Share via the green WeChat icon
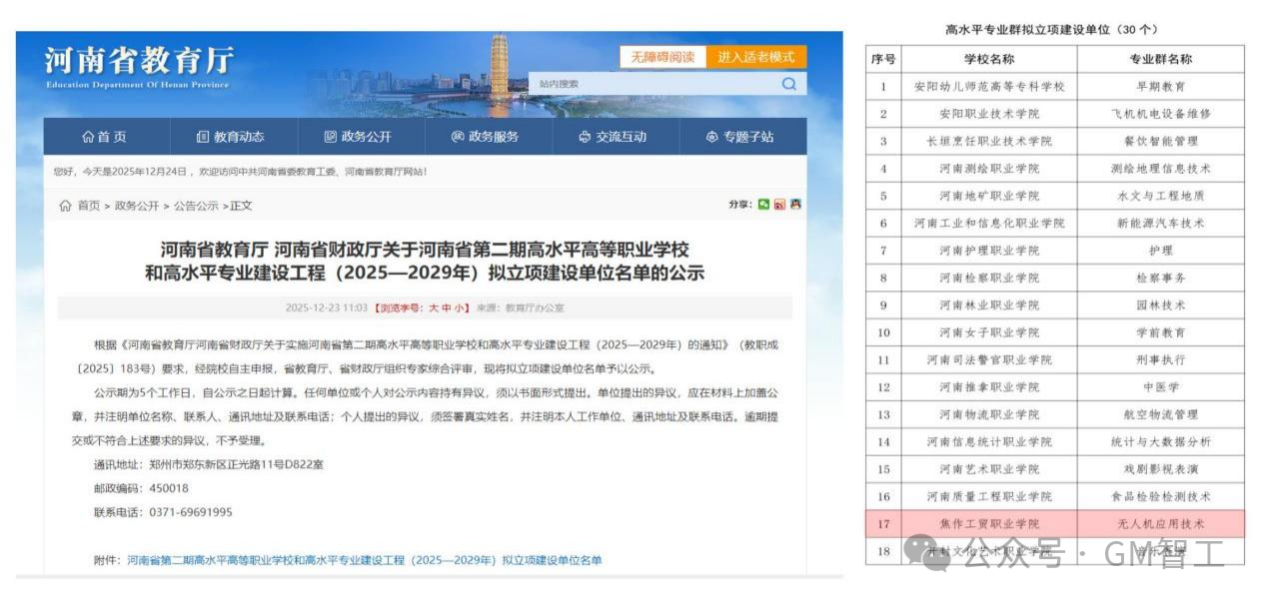 (764, 205)
